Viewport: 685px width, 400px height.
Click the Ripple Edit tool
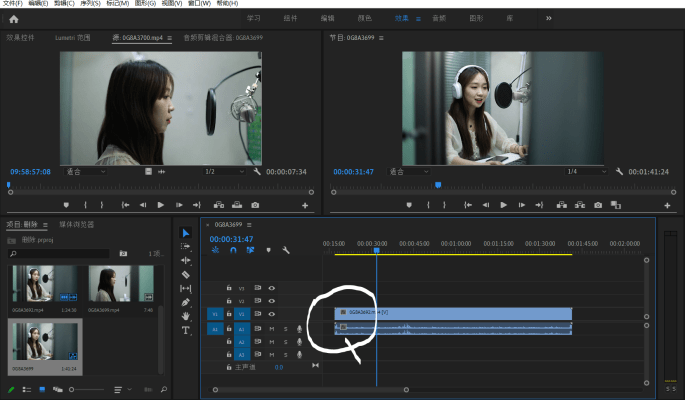[x=185, y=260]
